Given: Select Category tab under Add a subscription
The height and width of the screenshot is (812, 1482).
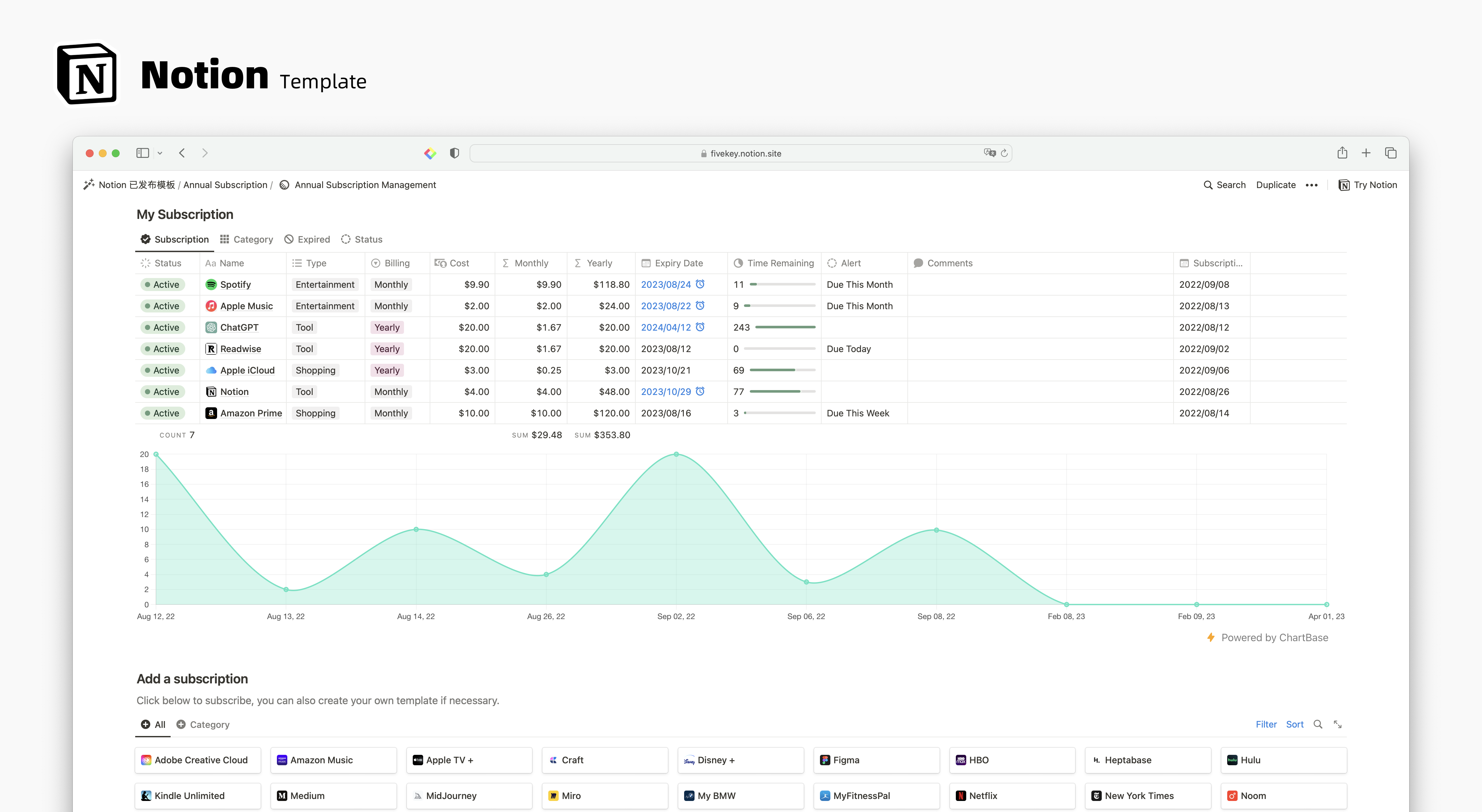Looking at the screenshot, I should coord(202,725).
